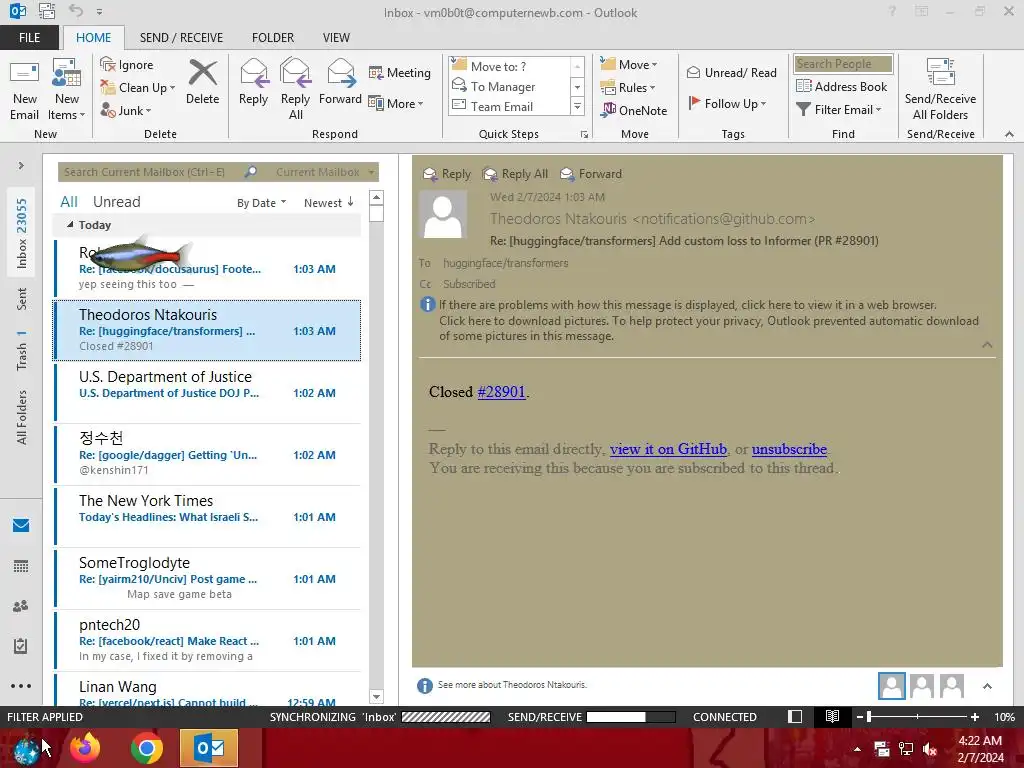Show Unread messages only
The width and height of the screenshot is (1024, 768).
(x=116, y=202)
